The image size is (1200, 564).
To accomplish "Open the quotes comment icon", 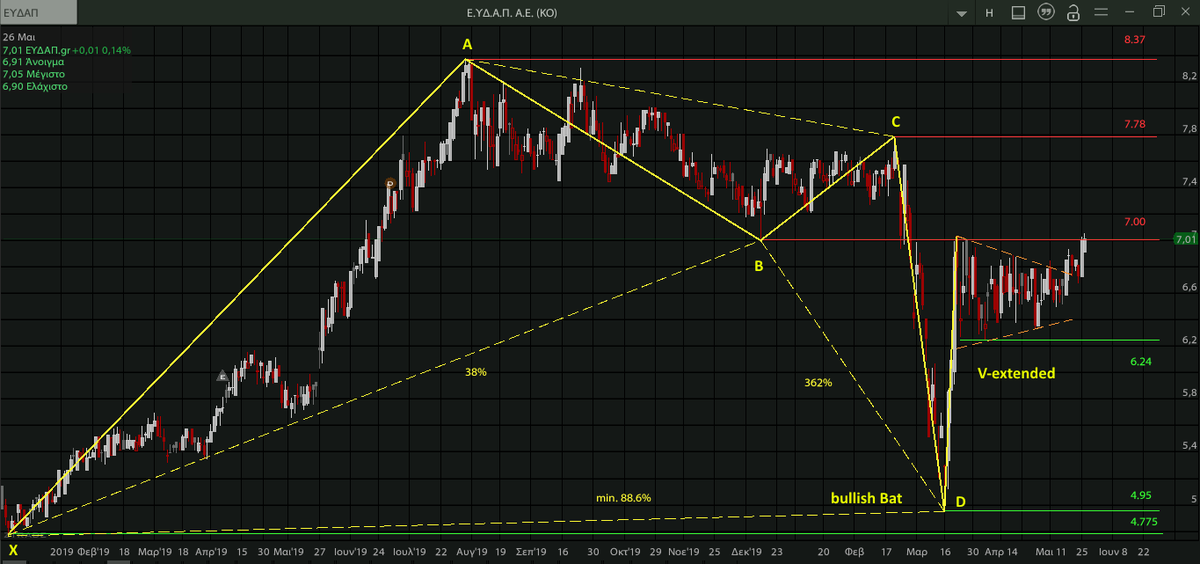I will coord(1046,13).
